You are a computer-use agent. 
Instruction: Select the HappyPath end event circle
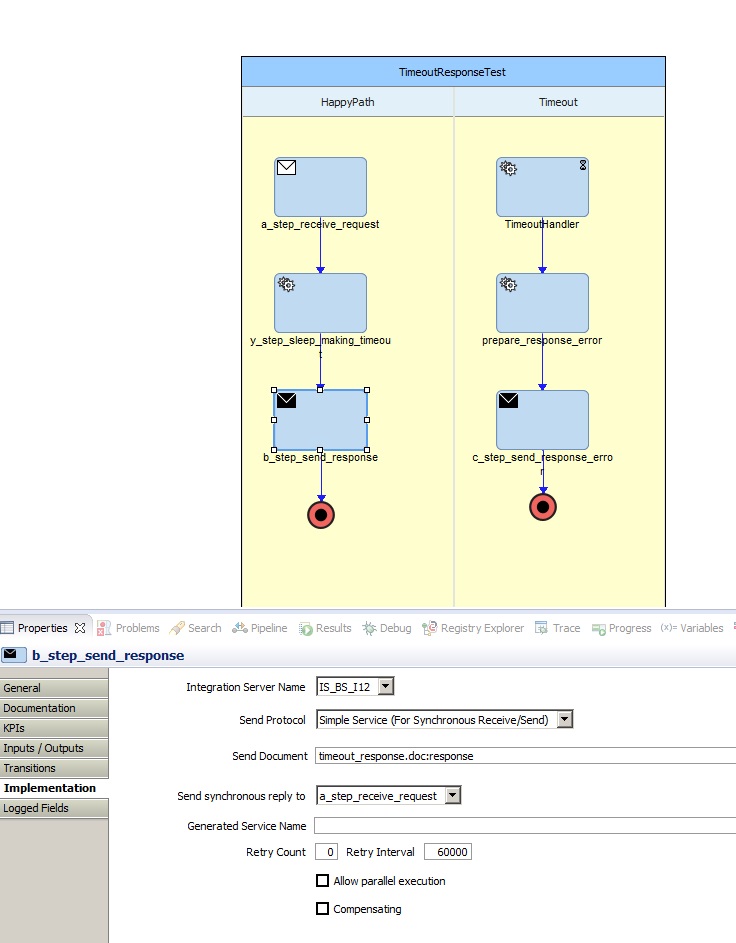pos(321,515)
